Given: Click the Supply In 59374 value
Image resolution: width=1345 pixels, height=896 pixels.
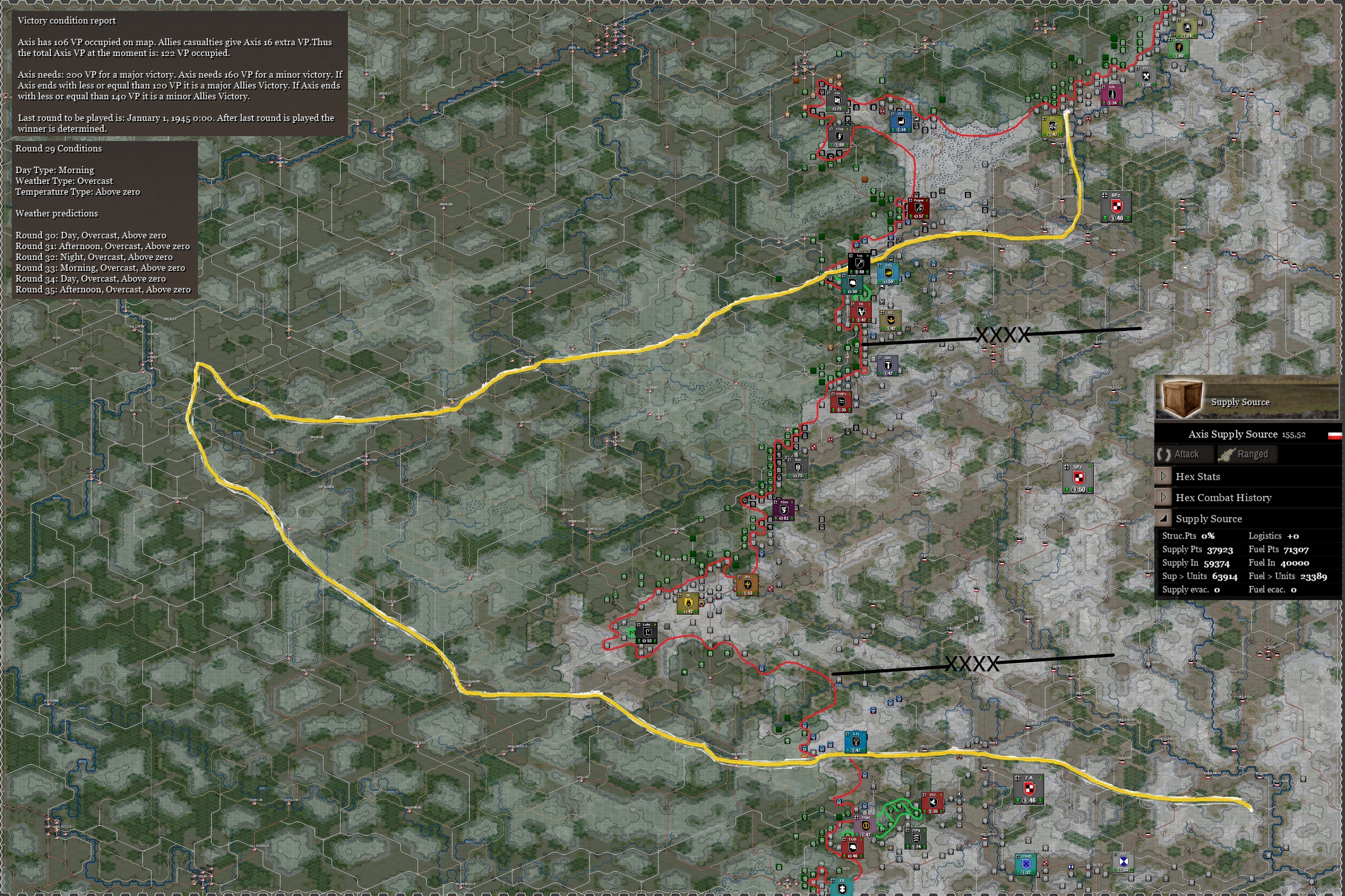Looking at the screenshot, I should coord(1216,563).
